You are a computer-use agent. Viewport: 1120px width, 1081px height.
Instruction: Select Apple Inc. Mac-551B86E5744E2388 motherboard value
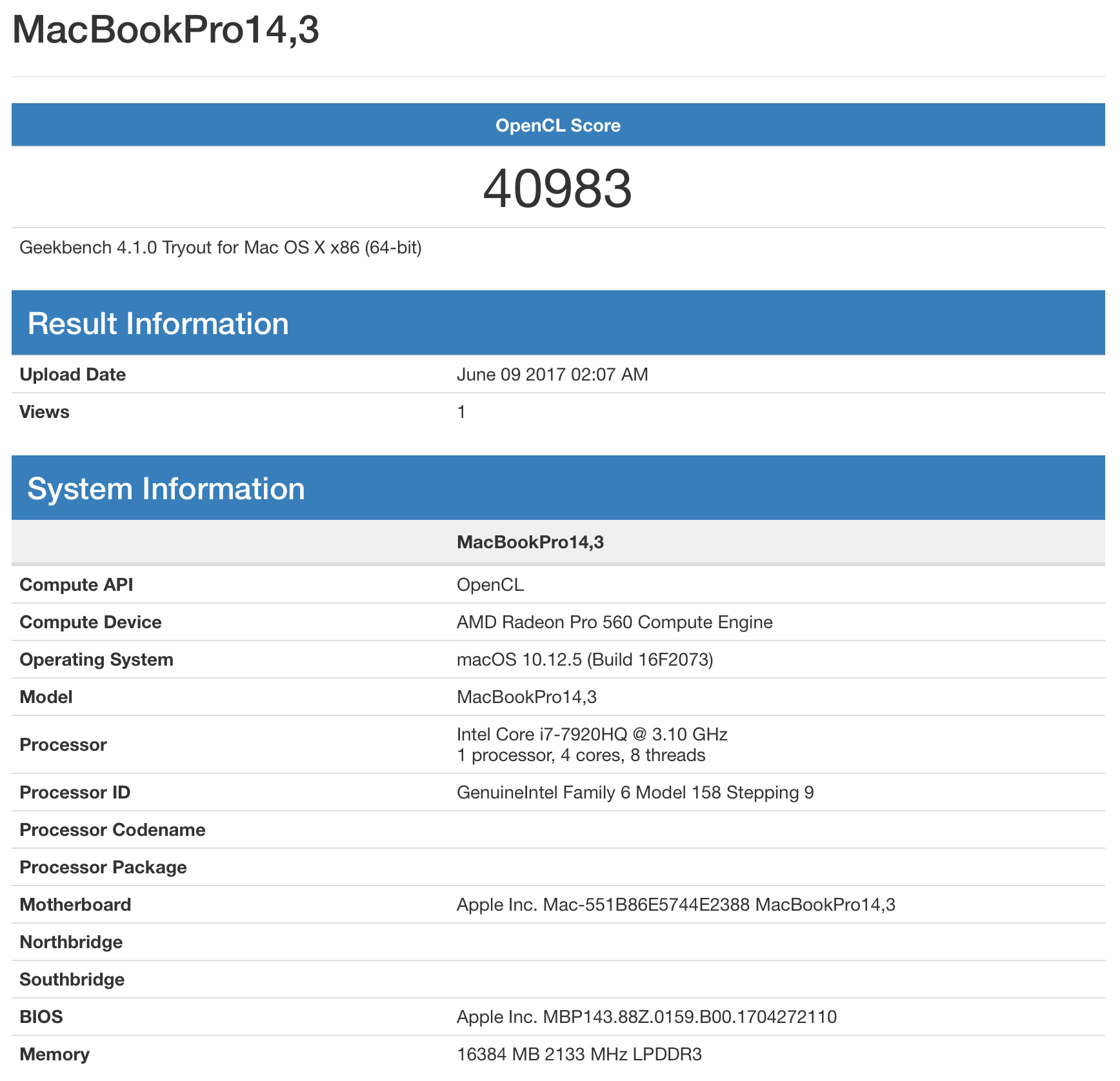click(x=676, y=905)
